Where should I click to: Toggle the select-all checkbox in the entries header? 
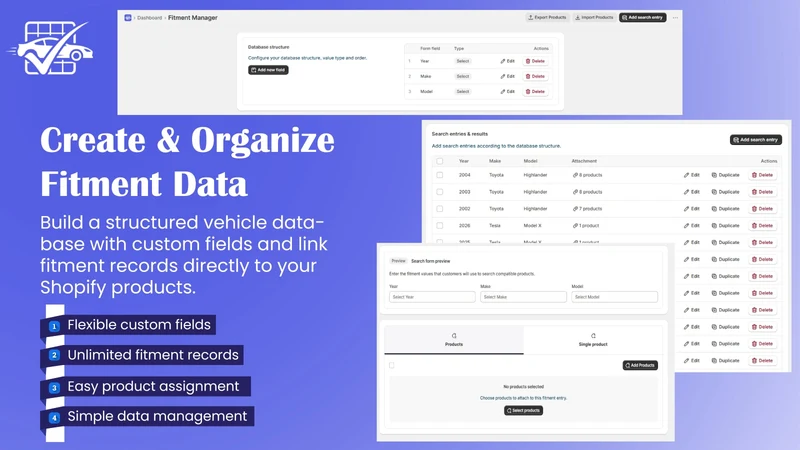point(439,161)
